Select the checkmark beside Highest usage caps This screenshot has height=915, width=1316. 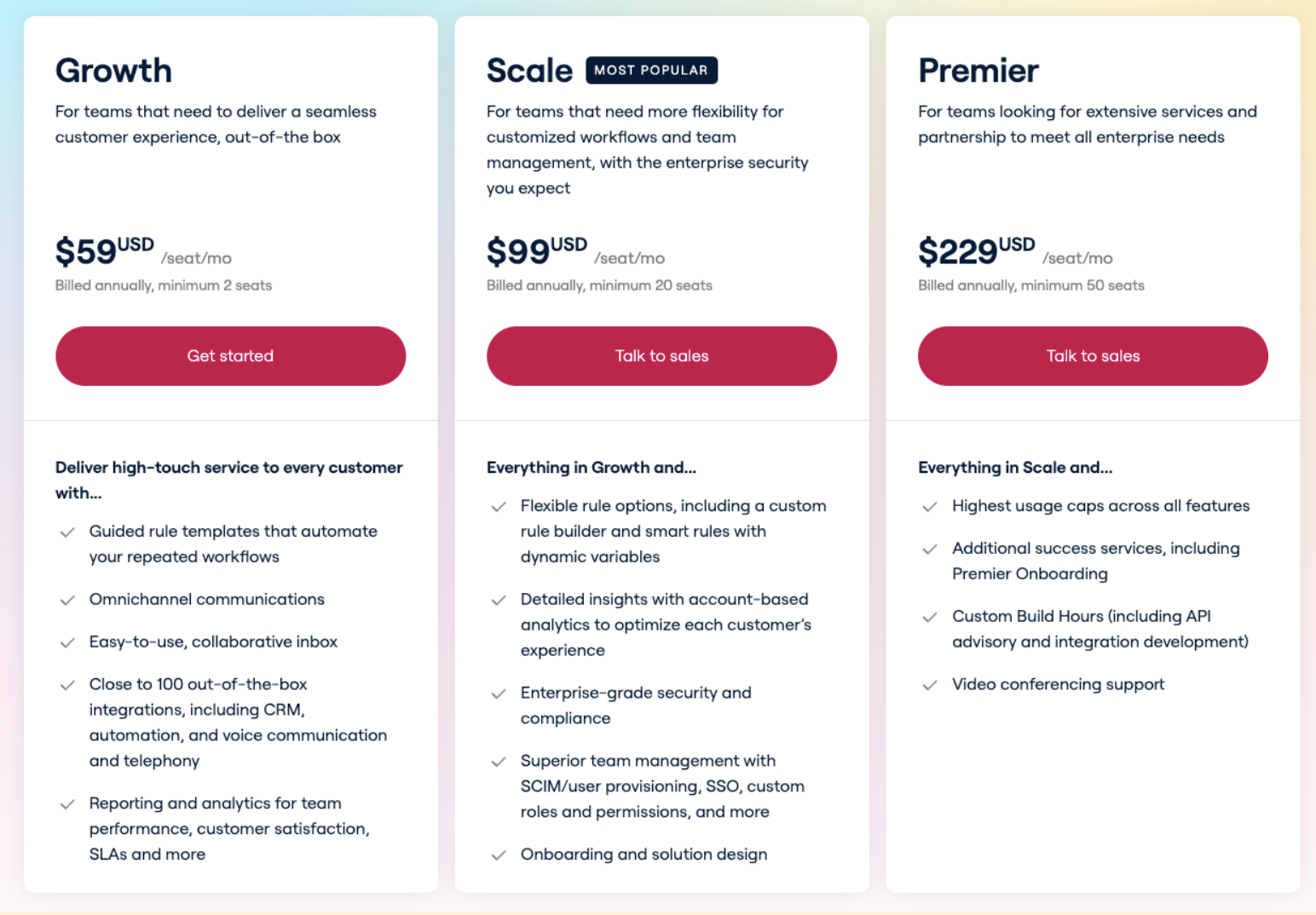(x=931, y=506)
